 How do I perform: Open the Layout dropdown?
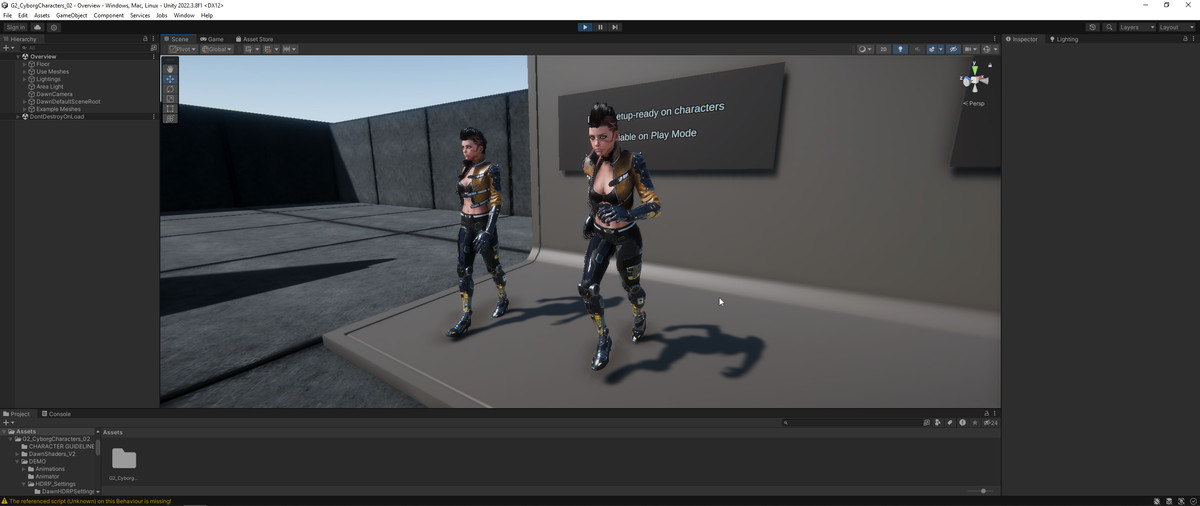pyautogui.click(x=1176, y=27)
